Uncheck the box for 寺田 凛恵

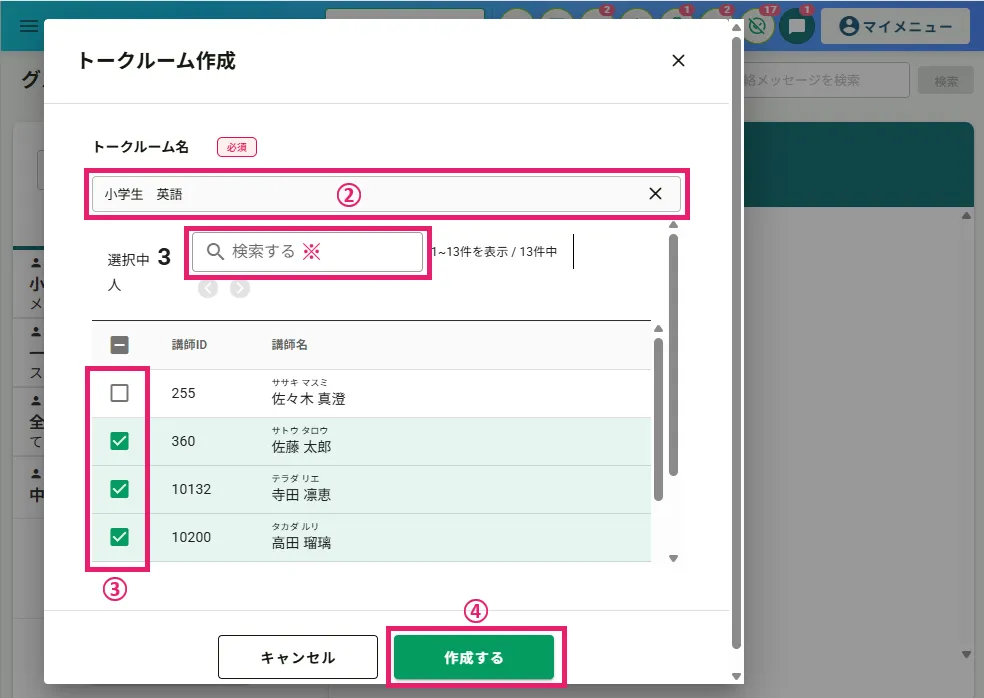click(119, 489)
